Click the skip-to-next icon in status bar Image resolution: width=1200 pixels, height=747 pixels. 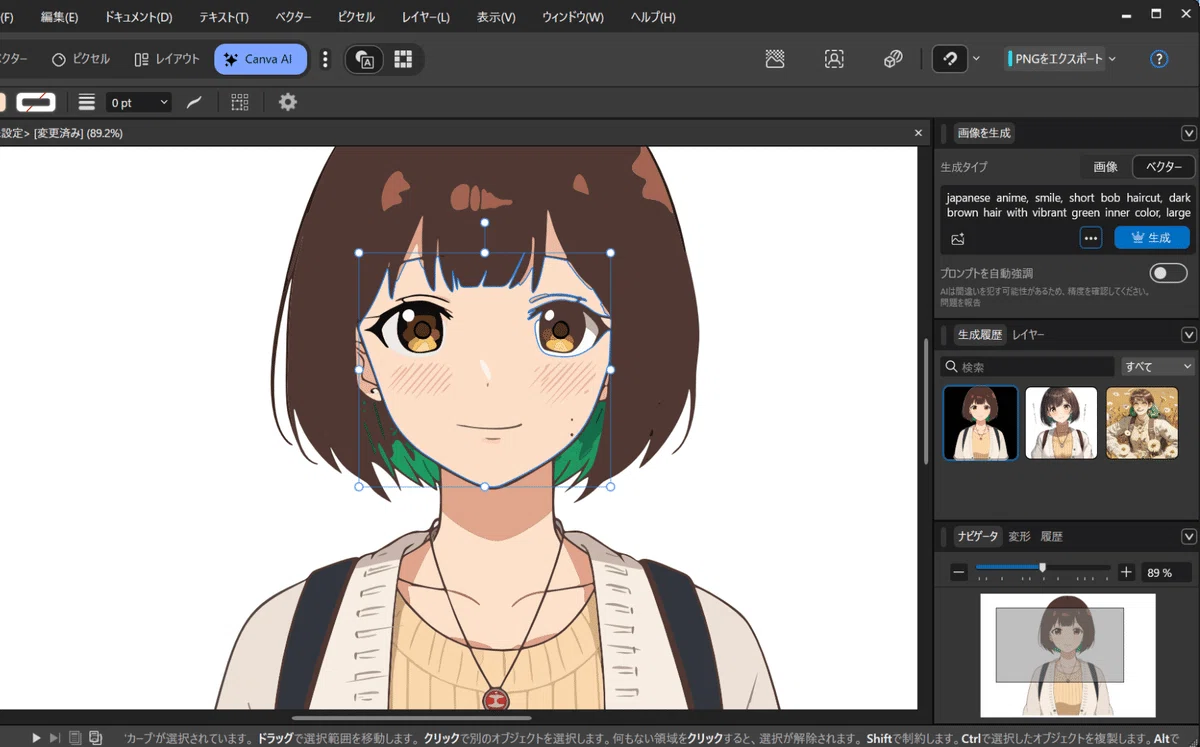click(x=55, y=738)
